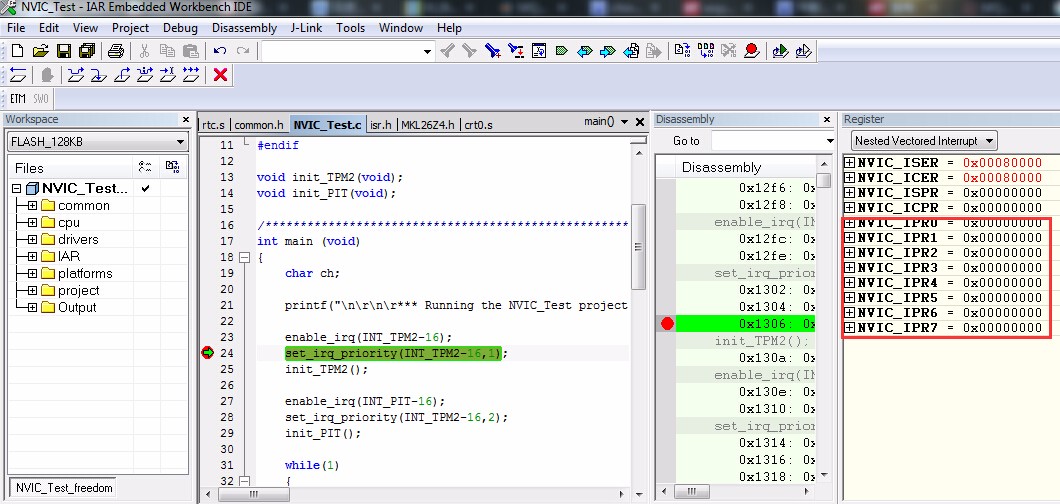Toggle breakpoint dot at disassembly 0x1306

coord(667,324)
